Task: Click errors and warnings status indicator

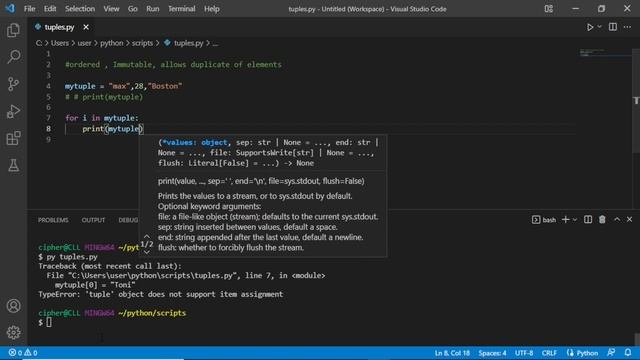Action: coord(23,353)
